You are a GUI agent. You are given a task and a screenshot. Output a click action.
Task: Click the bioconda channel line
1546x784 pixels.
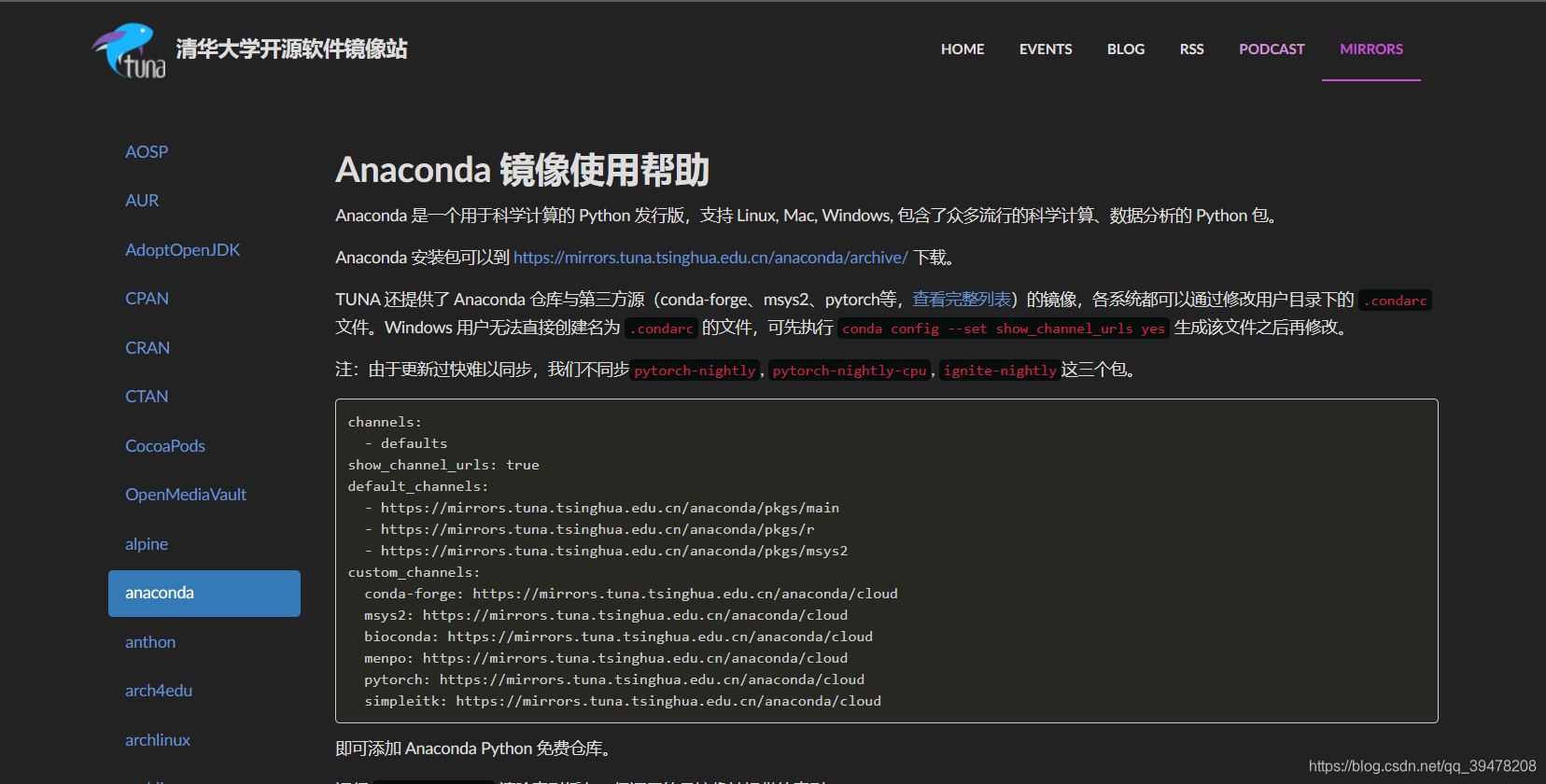(618, 637)
